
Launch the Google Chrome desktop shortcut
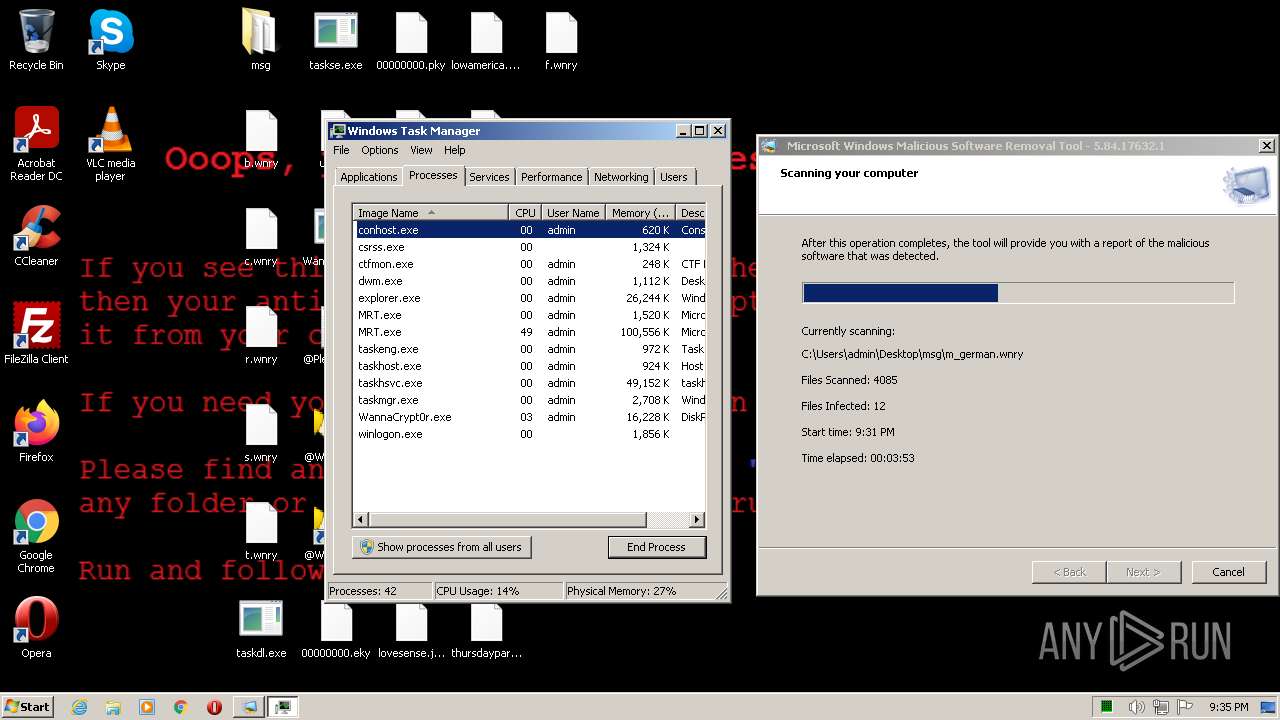(x=36, y=536)
